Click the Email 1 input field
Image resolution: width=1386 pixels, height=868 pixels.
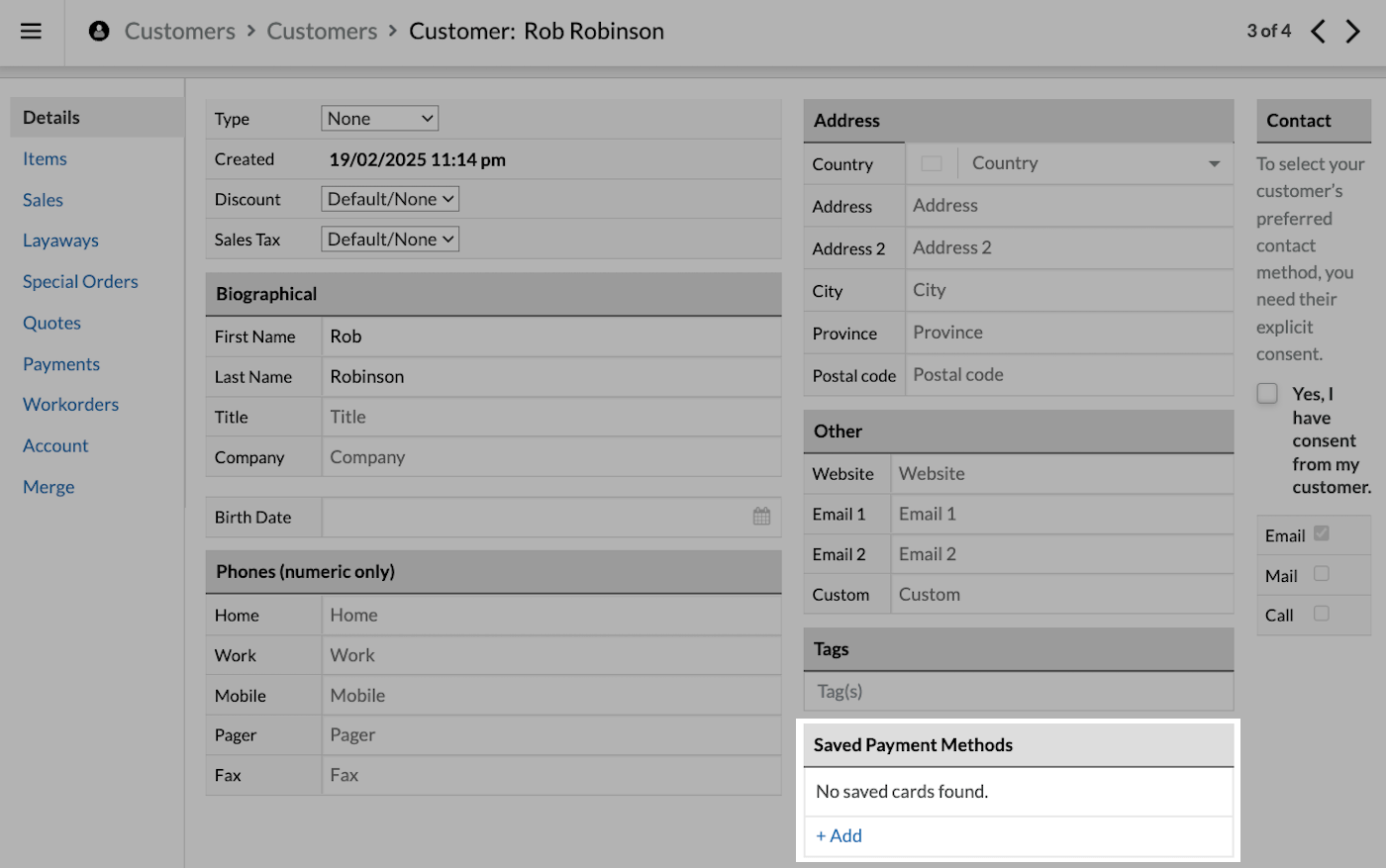coord(1062,514)
